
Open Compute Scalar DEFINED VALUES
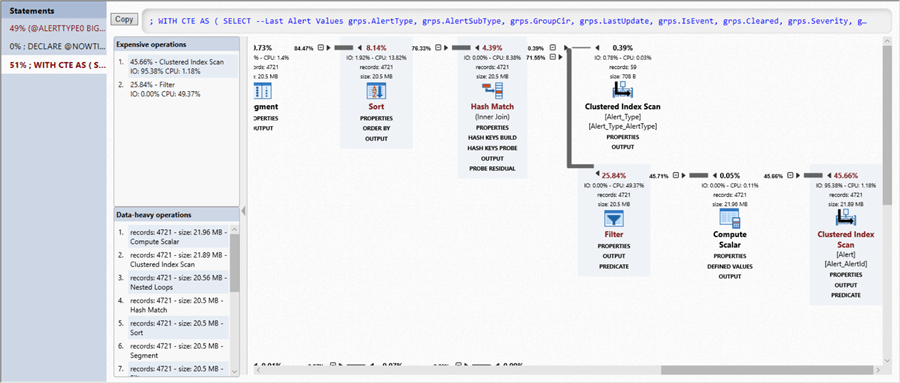click(730, 266)
